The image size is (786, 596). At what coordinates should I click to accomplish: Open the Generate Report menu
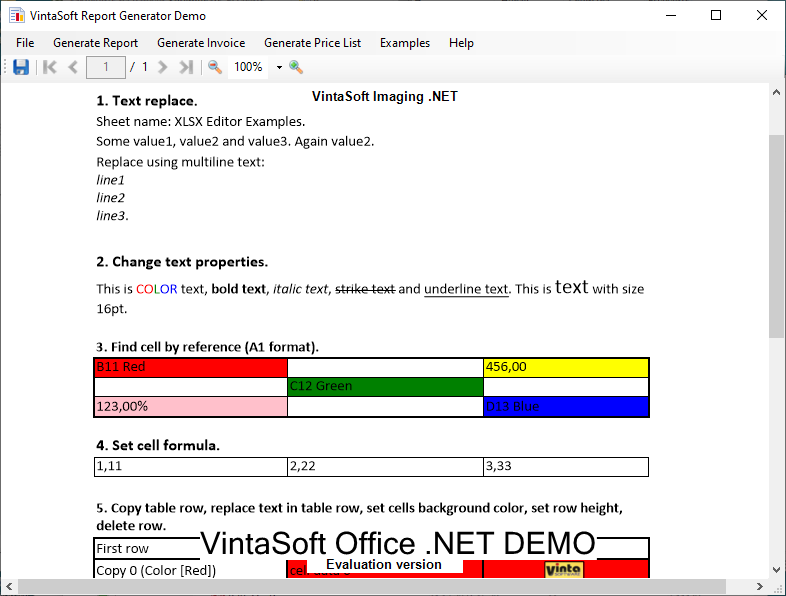(96, 43)
